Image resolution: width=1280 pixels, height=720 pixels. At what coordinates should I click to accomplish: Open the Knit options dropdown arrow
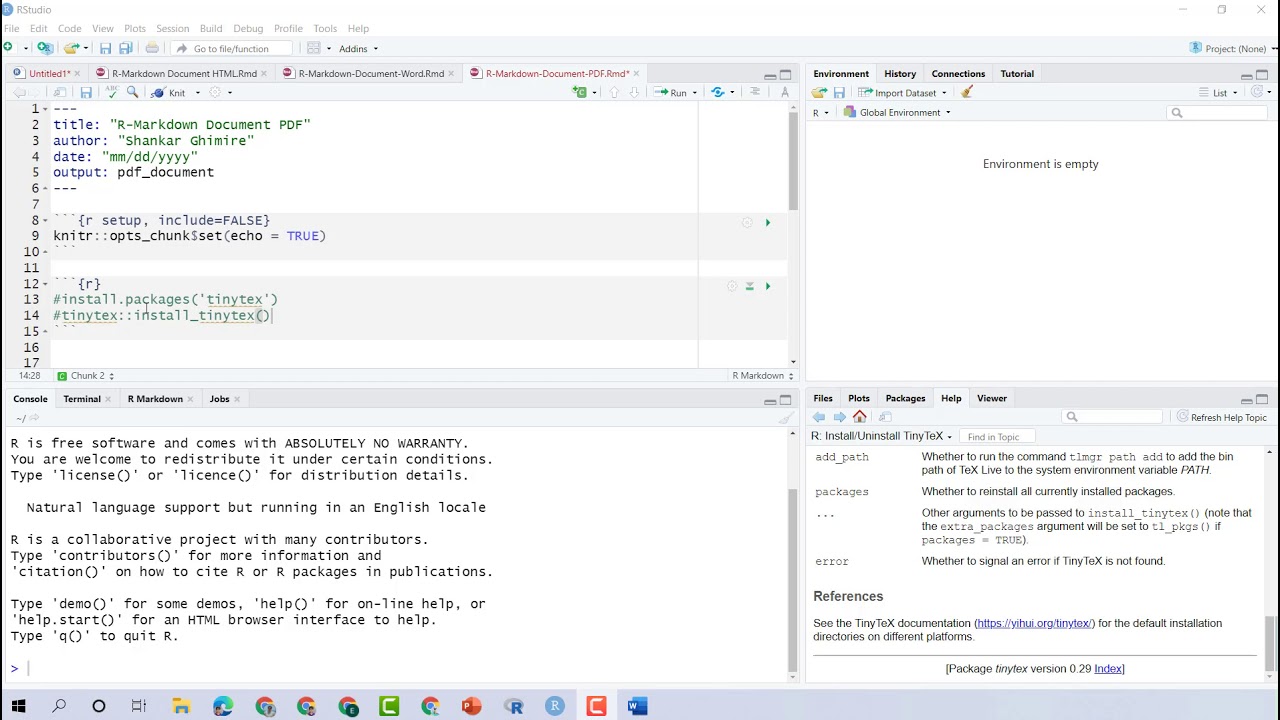pyautogui.click(x=197, y=93)
